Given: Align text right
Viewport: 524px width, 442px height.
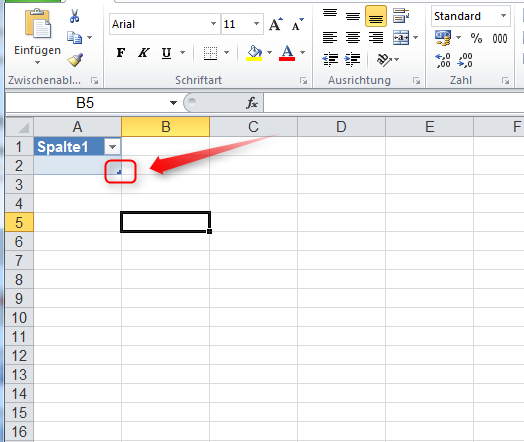Looking at the screenshot, I should 376,37.
